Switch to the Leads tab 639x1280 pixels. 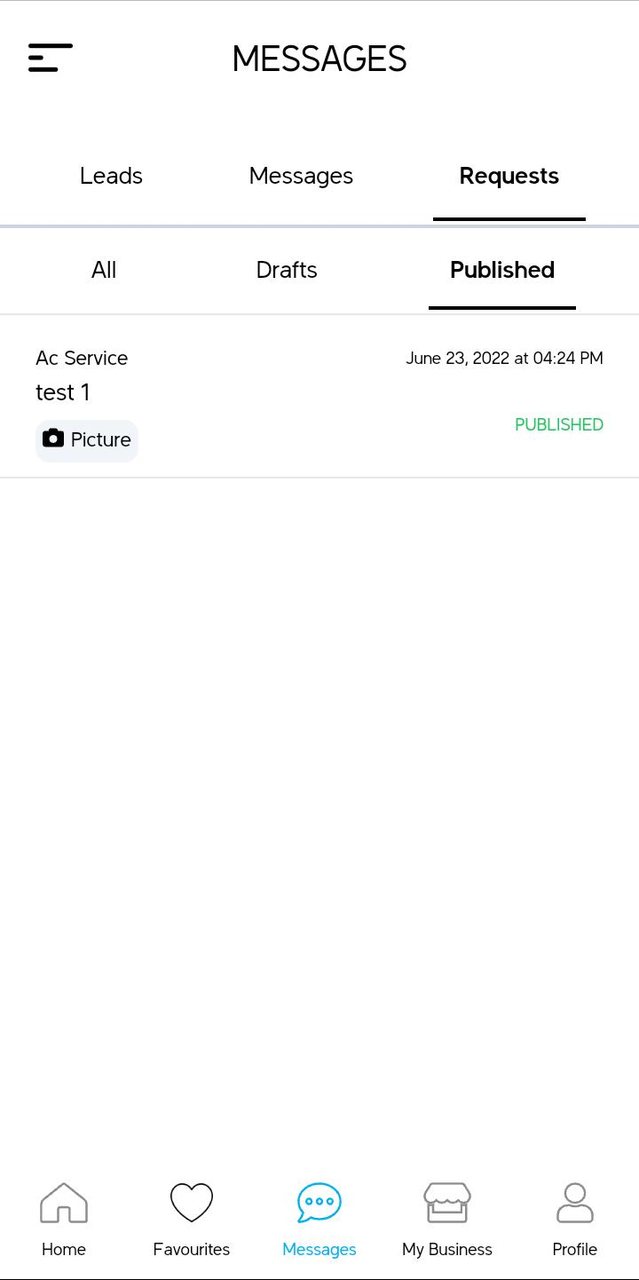[x=110, y=176]
